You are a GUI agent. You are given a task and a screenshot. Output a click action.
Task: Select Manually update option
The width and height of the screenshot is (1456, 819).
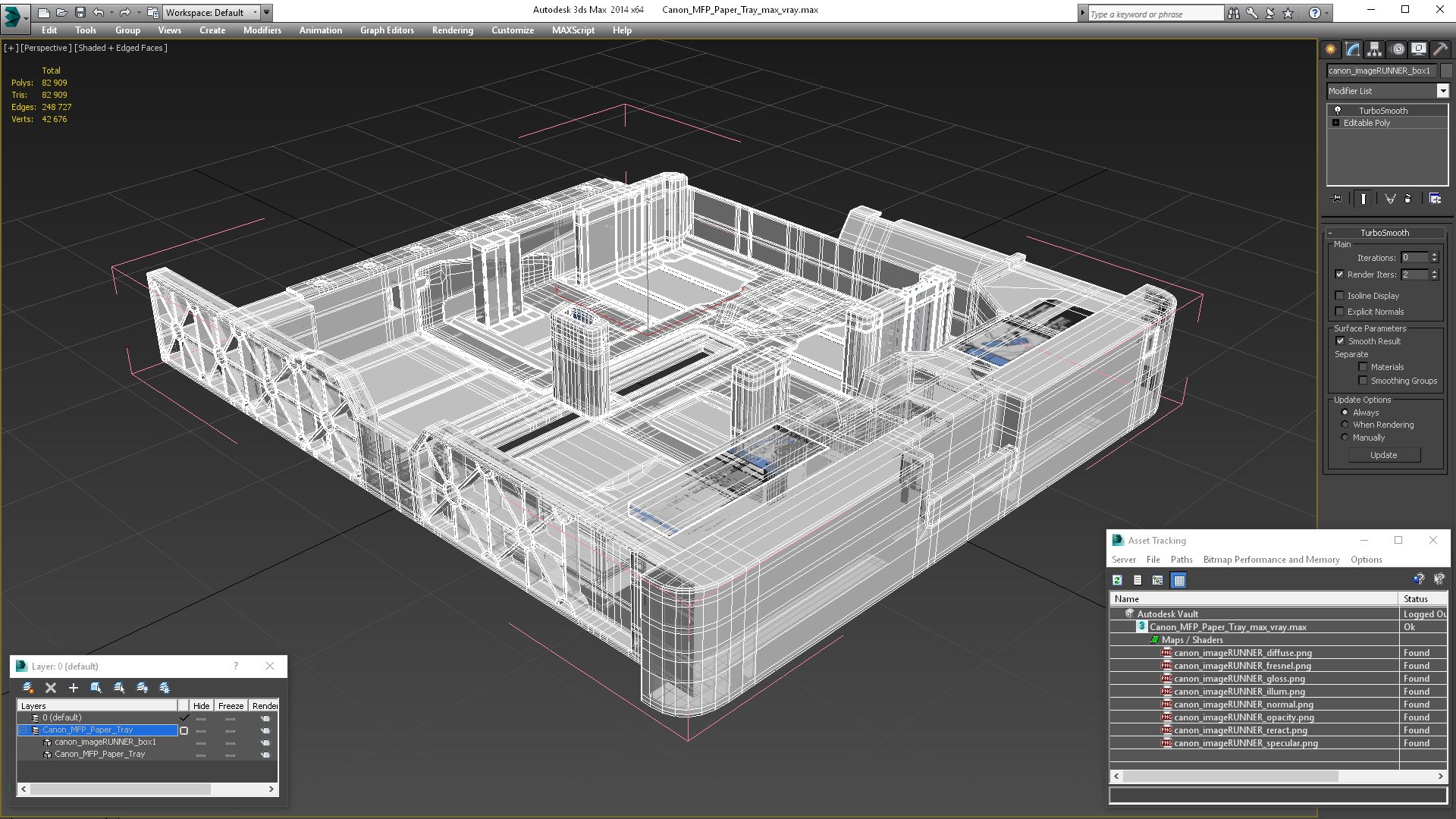(x=1345, y=438)
